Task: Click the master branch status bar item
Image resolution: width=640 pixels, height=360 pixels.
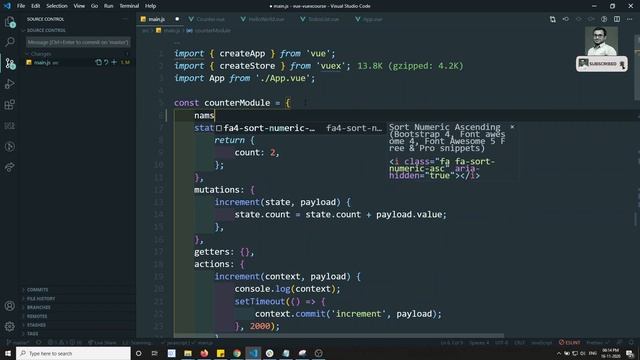Action: (x=18, y=342)
